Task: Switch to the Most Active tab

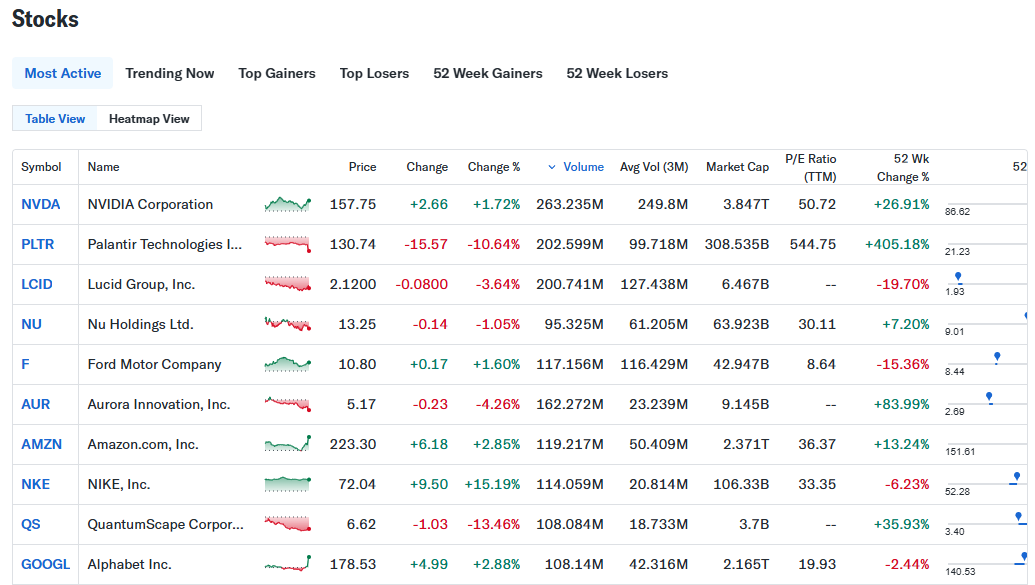Action: coord(63,73)
